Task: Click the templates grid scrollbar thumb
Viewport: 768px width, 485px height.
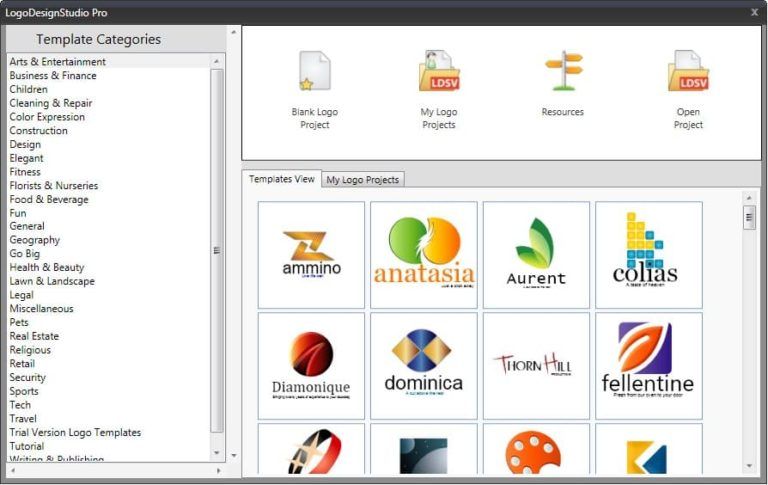Action: [749, 218]
